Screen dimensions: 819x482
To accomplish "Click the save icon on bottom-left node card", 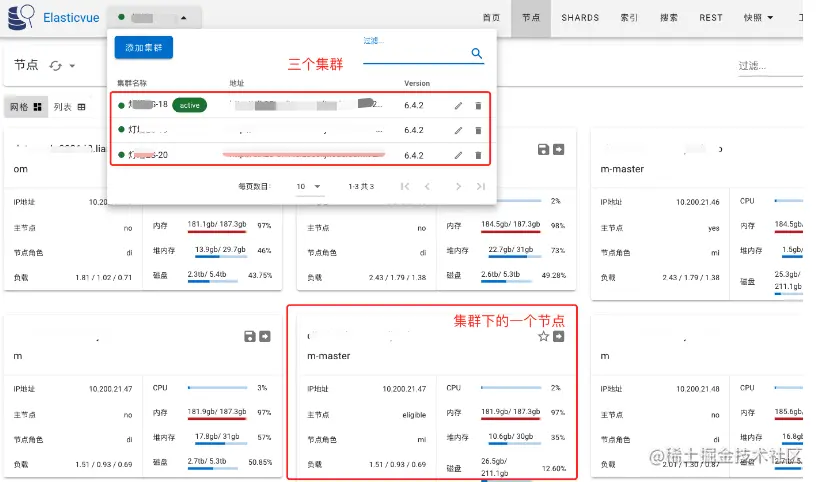I will tap(250, 336).
